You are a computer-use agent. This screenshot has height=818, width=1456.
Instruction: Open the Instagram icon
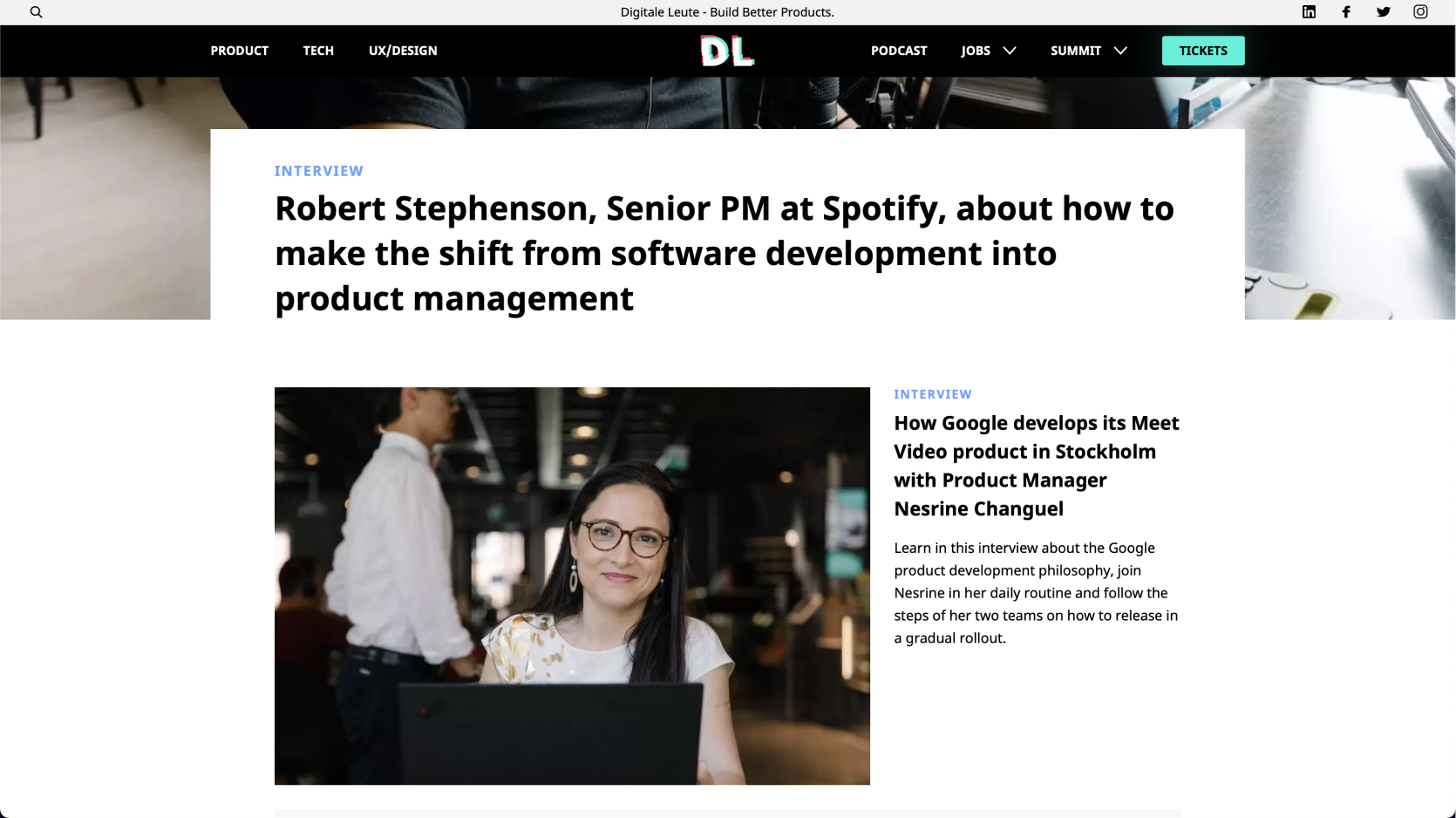pos(1420,12)
